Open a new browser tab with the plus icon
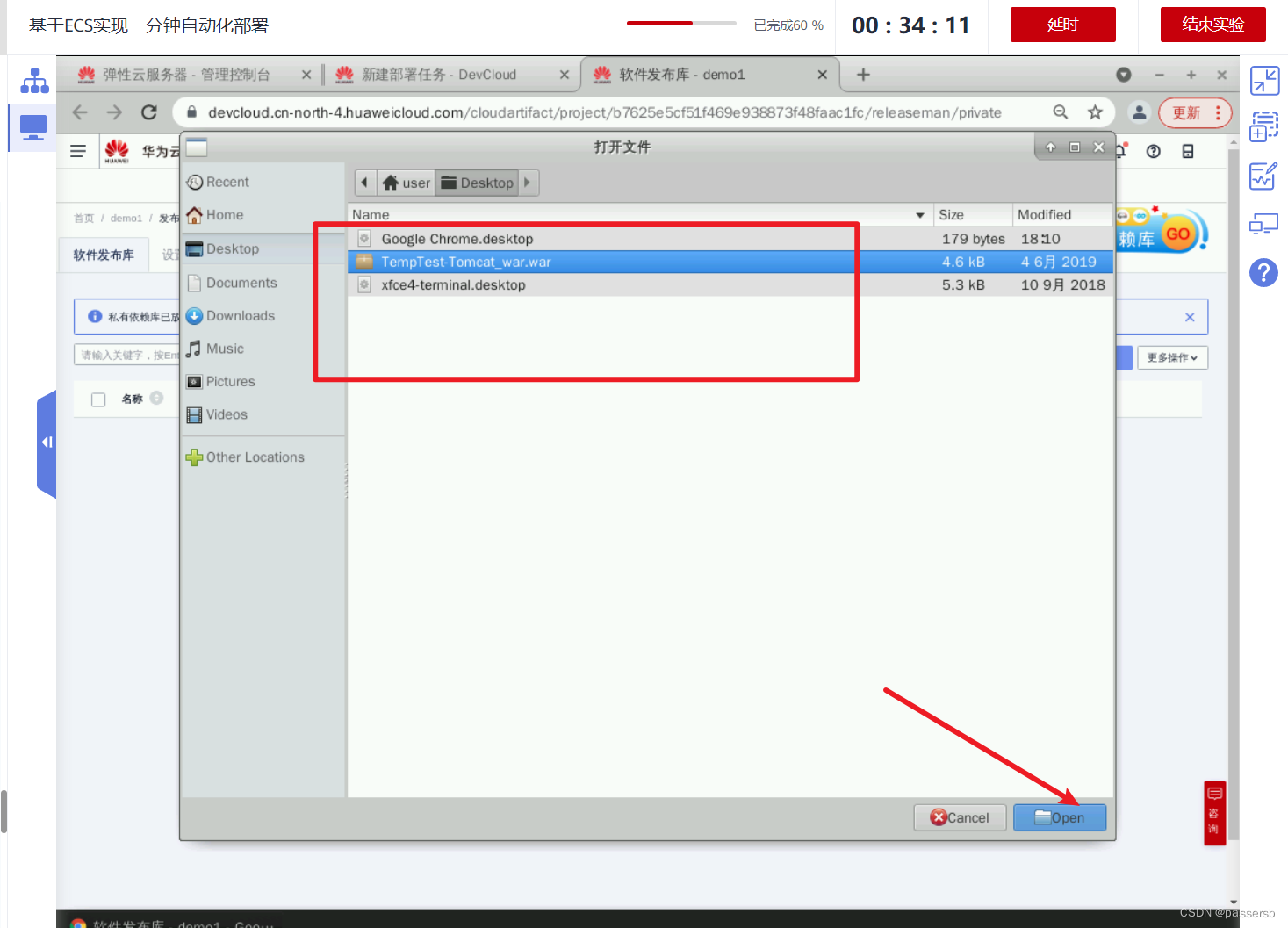The height and width of the screenshot is (928, 1288). tap(863, 75)
